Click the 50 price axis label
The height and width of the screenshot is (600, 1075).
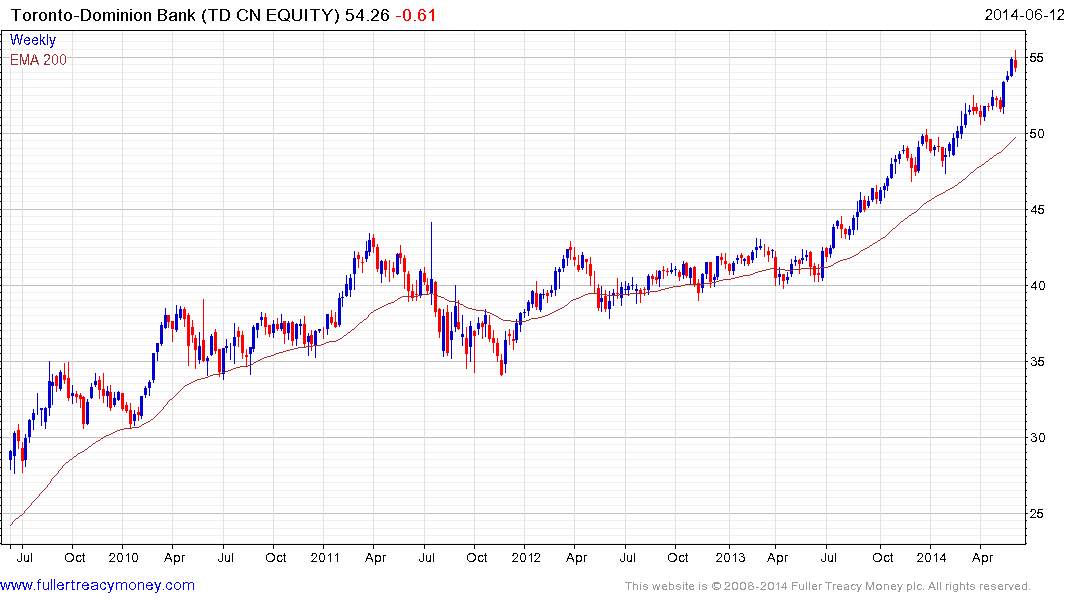tap(1037, 134)
